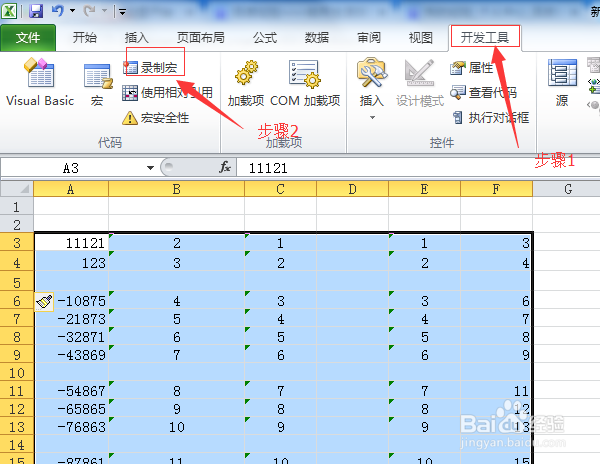Select cell containing -54867

click(72, 391)
